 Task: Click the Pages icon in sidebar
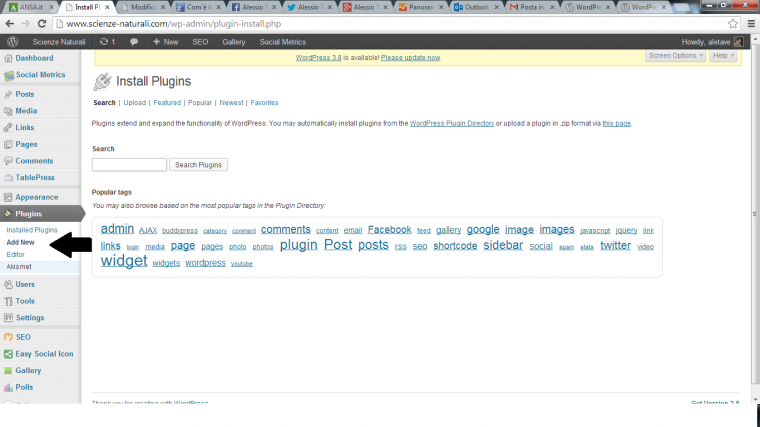click(8, 144)
